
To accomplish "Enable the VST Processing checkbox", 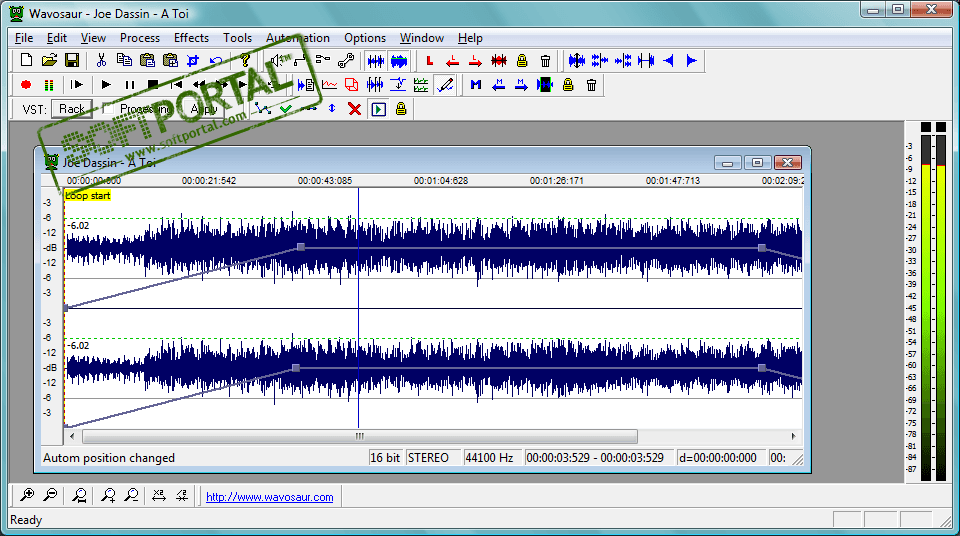I will point(109,109).
